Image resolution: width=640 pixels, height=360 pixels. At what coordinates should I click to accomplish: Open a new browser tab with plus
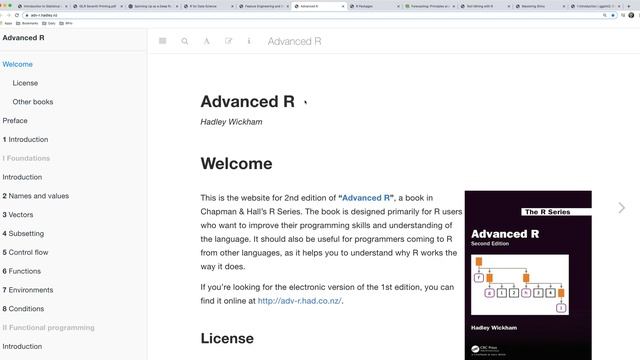tap(629, 6)
